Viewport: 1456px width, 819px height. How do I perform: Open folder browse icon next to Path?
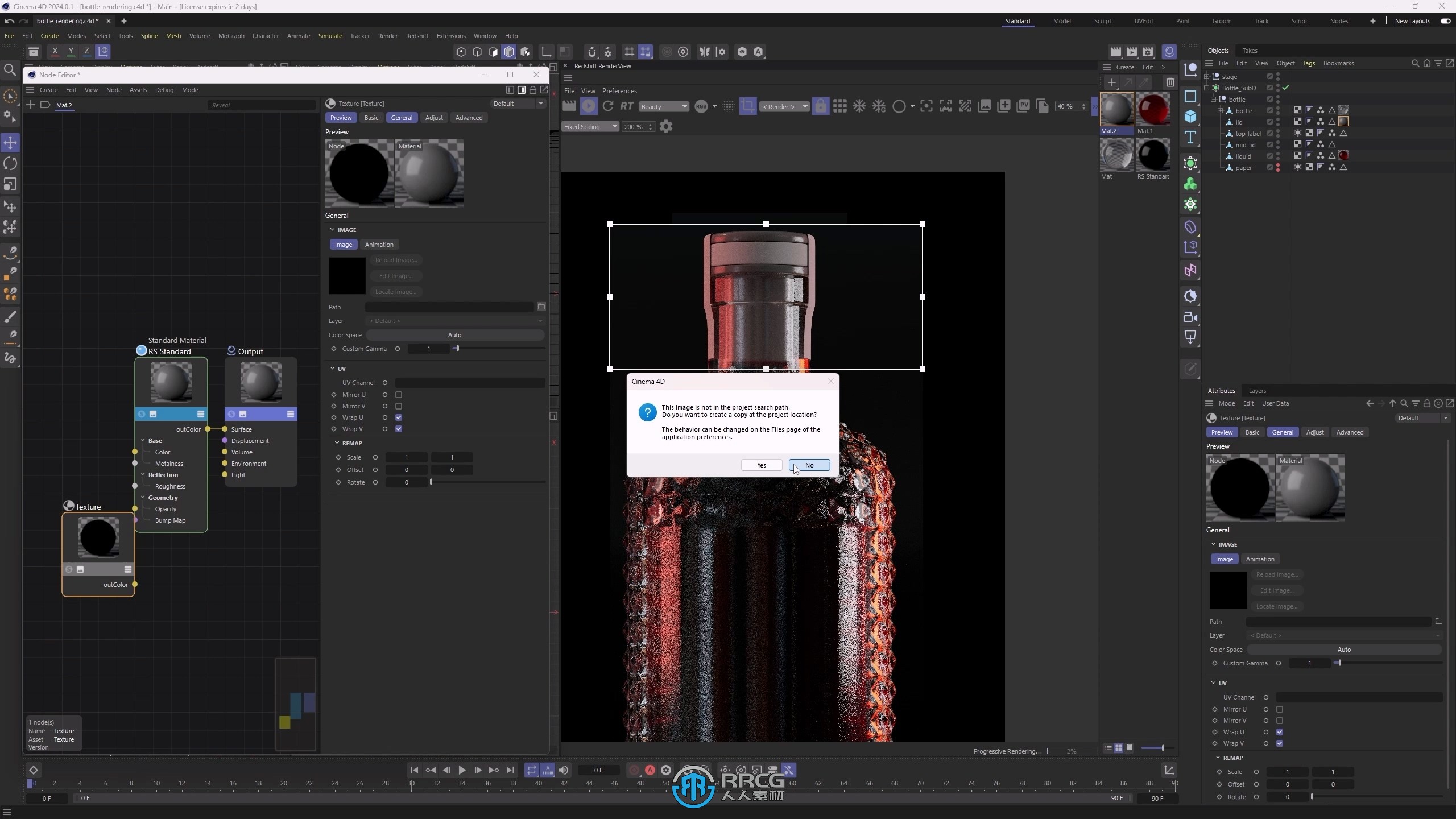[x=541, y=307]
